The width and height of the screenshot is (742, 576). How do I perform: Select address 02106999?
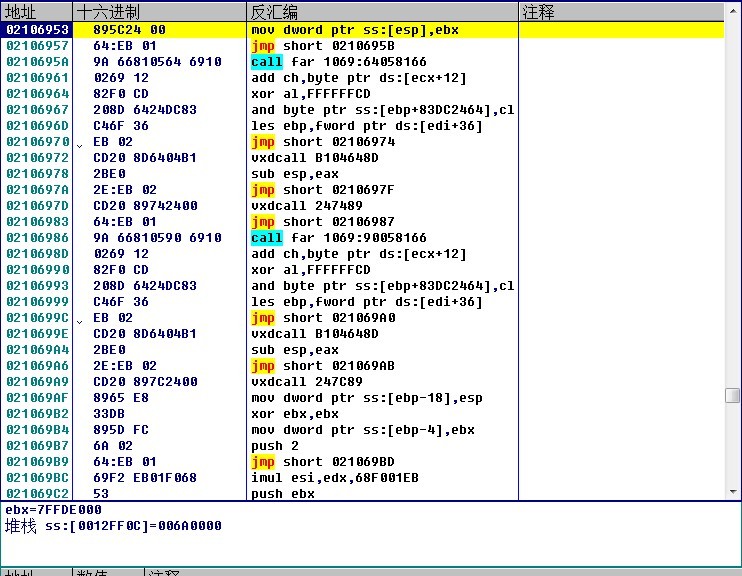(x=37, y=302)
